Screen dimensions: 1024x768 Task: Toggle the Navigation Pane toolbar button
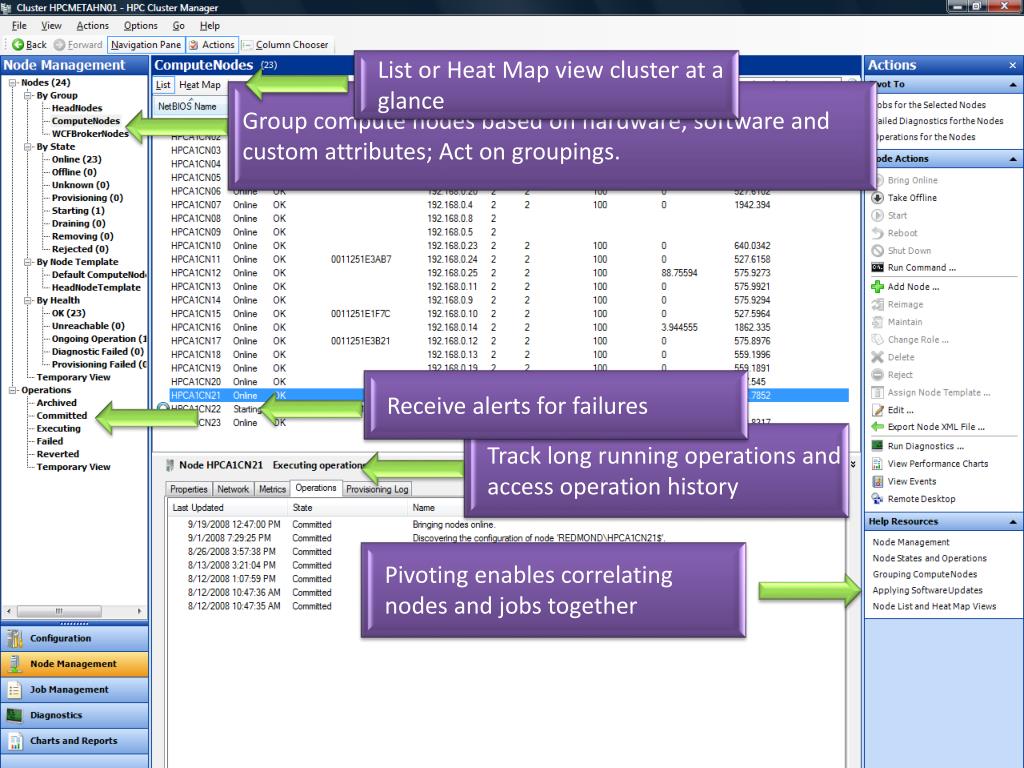[146, 44]
